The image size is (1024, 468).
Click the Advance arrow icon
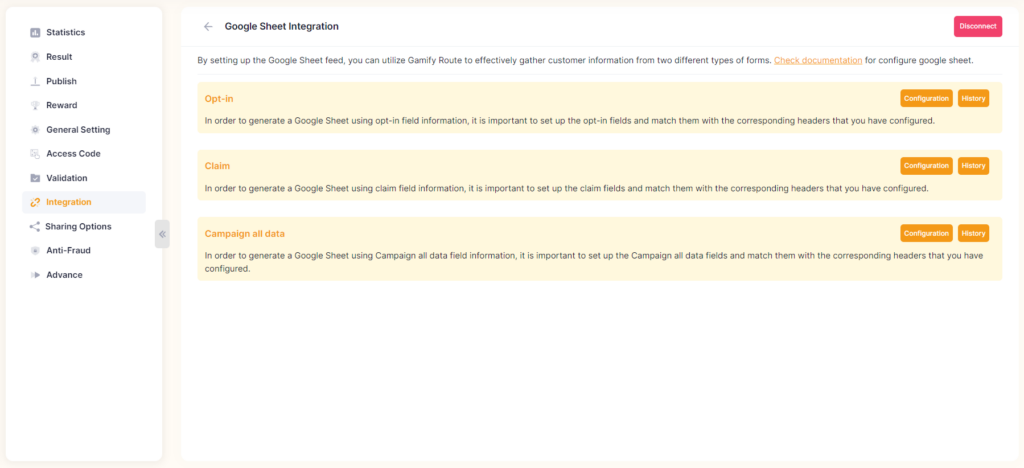pos(35,275)
